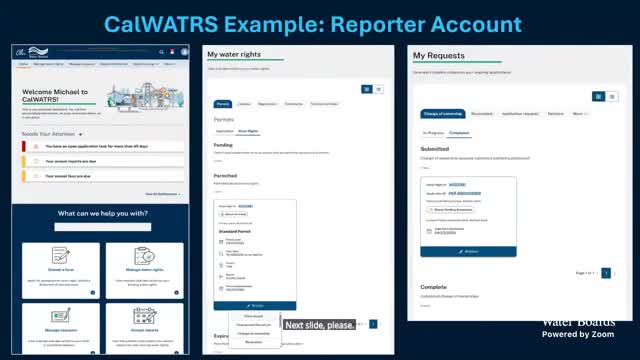Open the Submit a form card title
Image resolution: width=640 pixels, height=360 pixels.
(x=61, y=270)
